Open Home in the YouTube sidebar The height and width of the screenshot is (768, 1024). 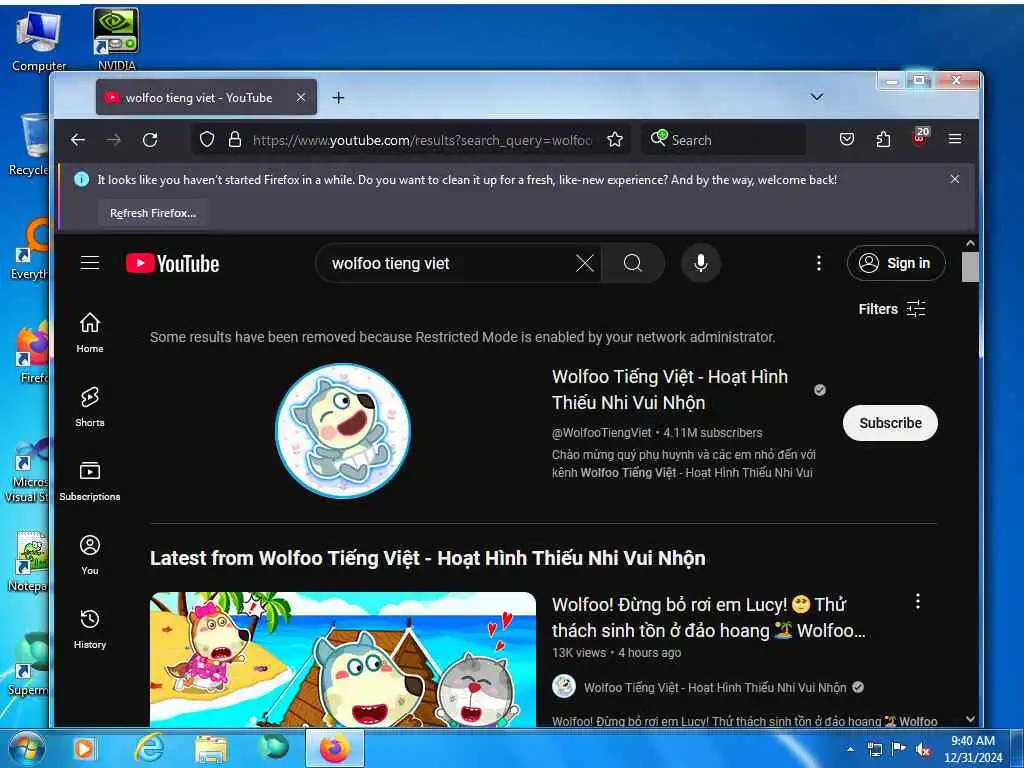coord(89,332)
